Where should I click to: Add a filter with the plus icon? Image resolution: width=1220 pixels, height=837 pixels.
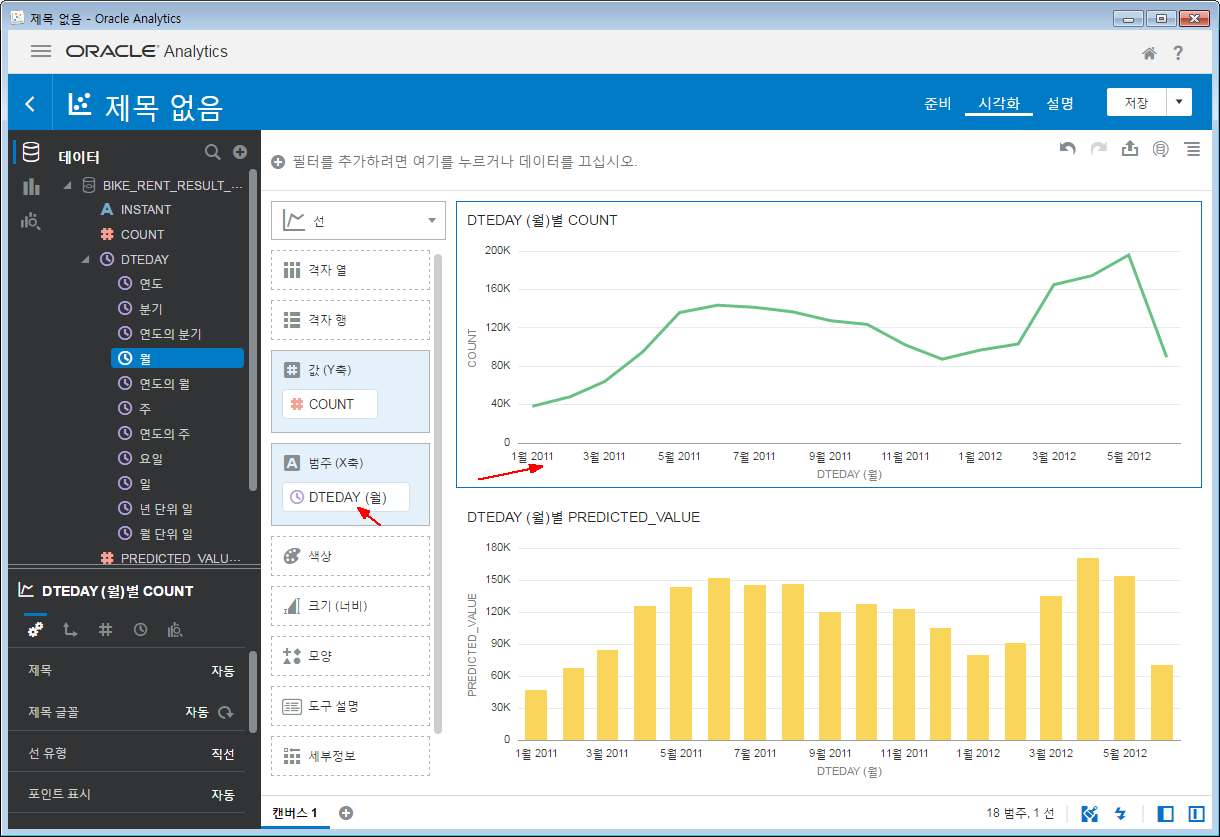click(x=278, y=161)
